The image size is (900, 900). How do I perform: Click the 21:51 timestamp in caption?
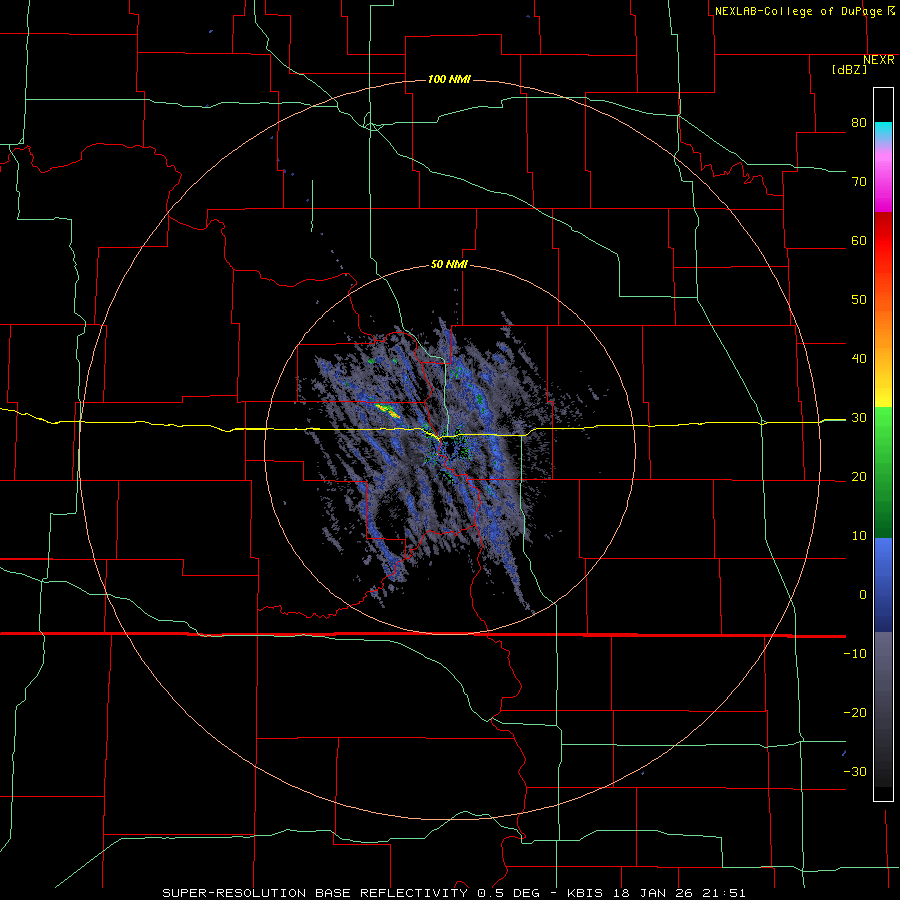(722, 893)
